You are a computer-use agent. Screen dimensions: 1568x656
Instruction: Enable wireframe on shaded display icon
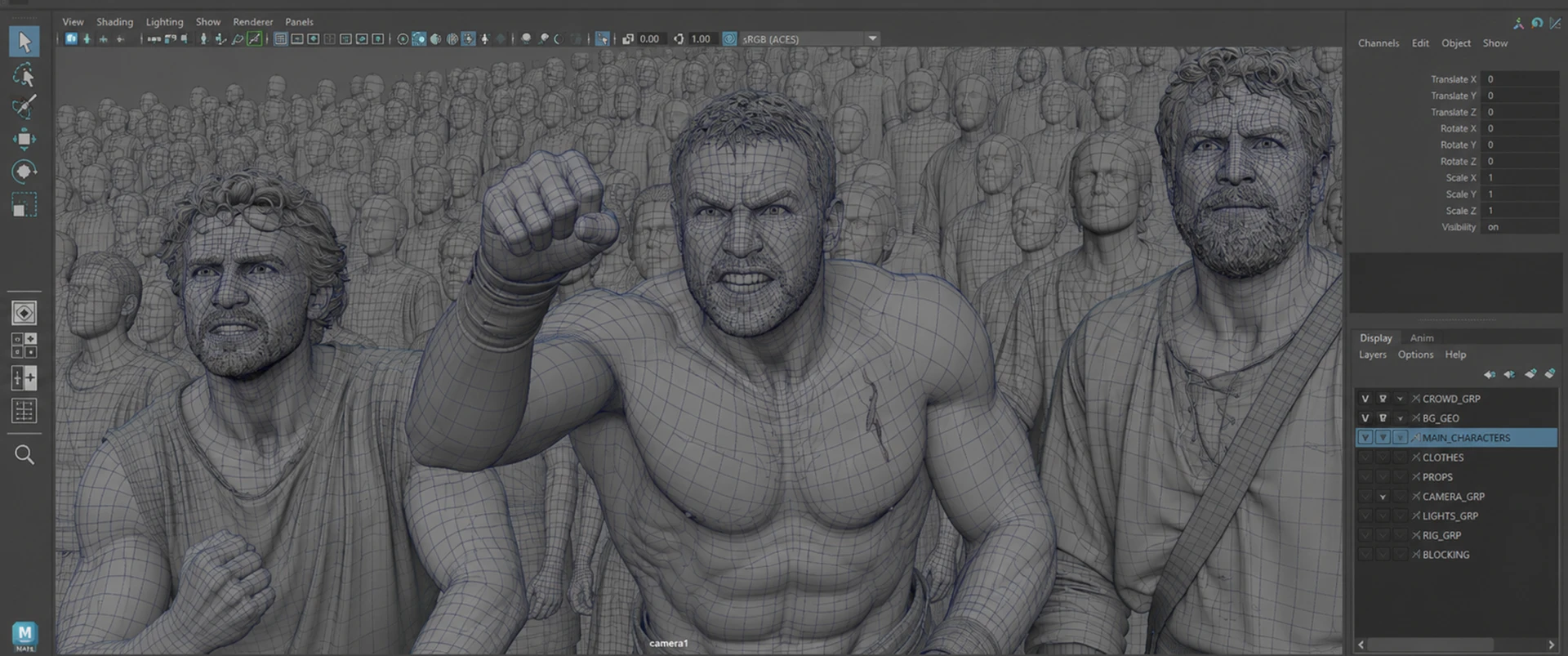click(419, 38)
